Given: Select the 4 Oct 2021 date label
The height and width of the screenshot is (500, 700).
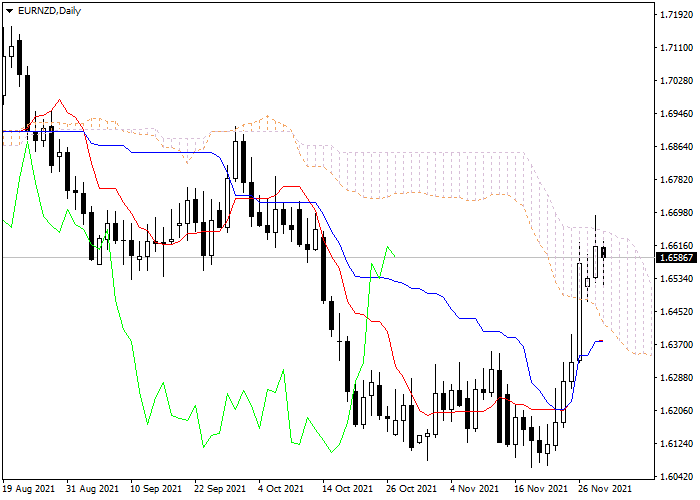Looking at the screenshot, I should 281,489.
